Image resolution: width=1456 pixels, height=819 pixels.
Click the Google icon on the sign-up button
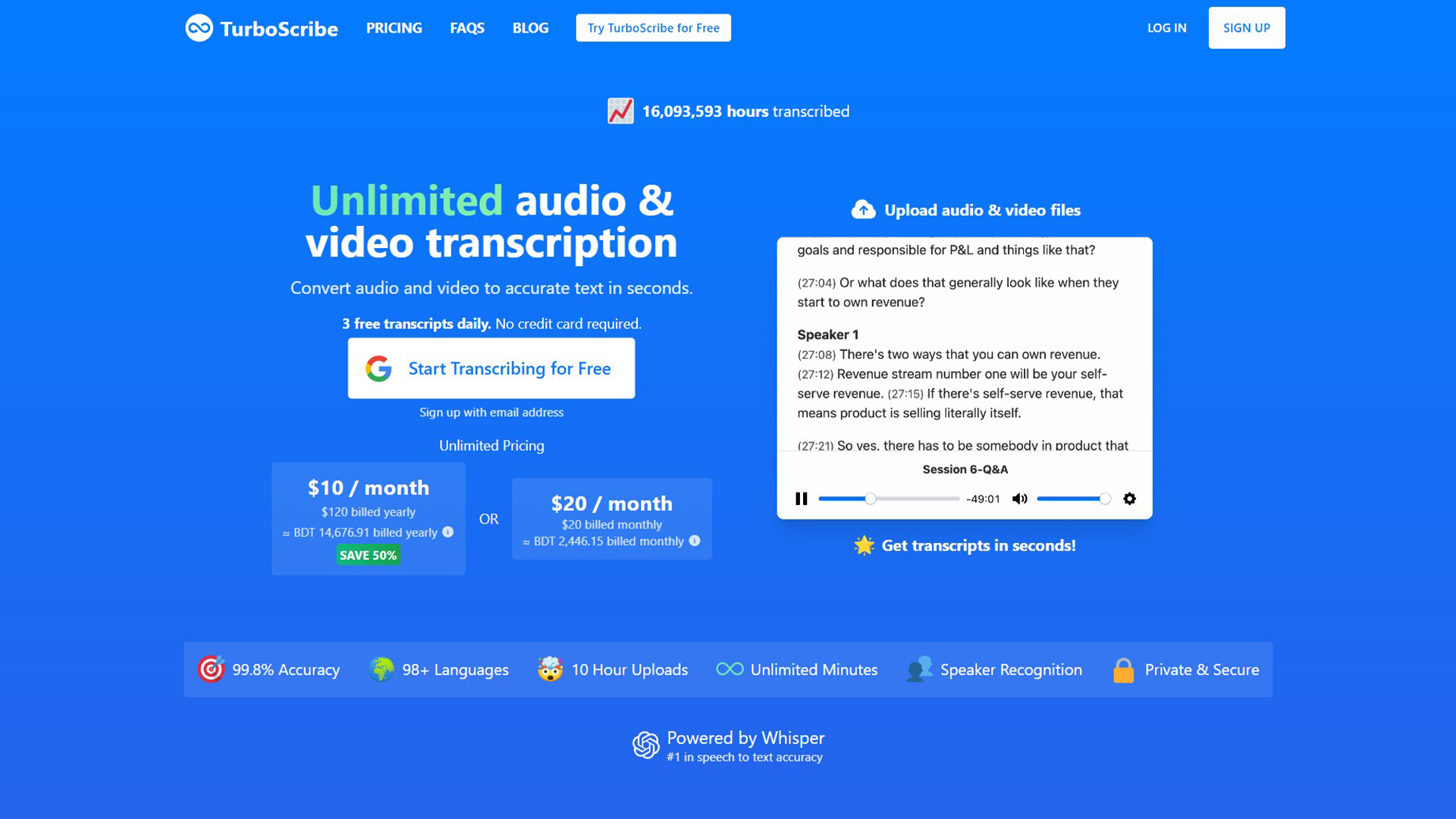[x=378, y=368]
